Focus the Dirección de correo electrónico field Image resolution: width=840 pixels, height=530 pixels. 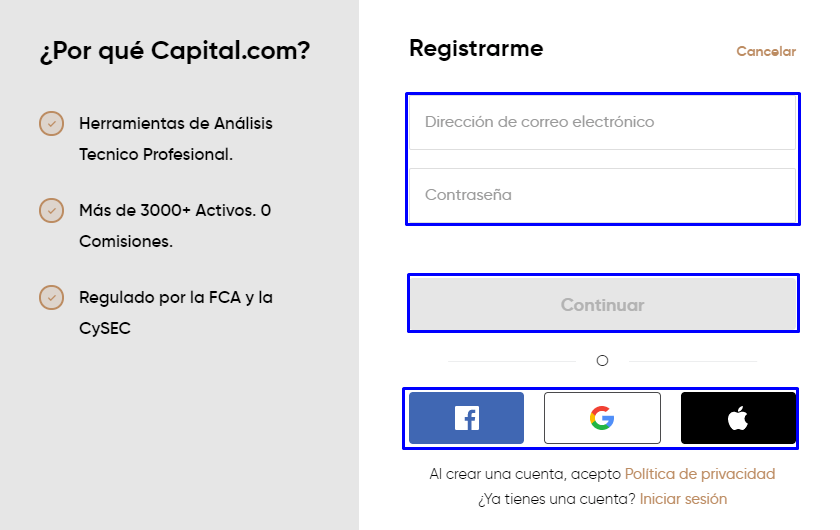tap(602, 122)
